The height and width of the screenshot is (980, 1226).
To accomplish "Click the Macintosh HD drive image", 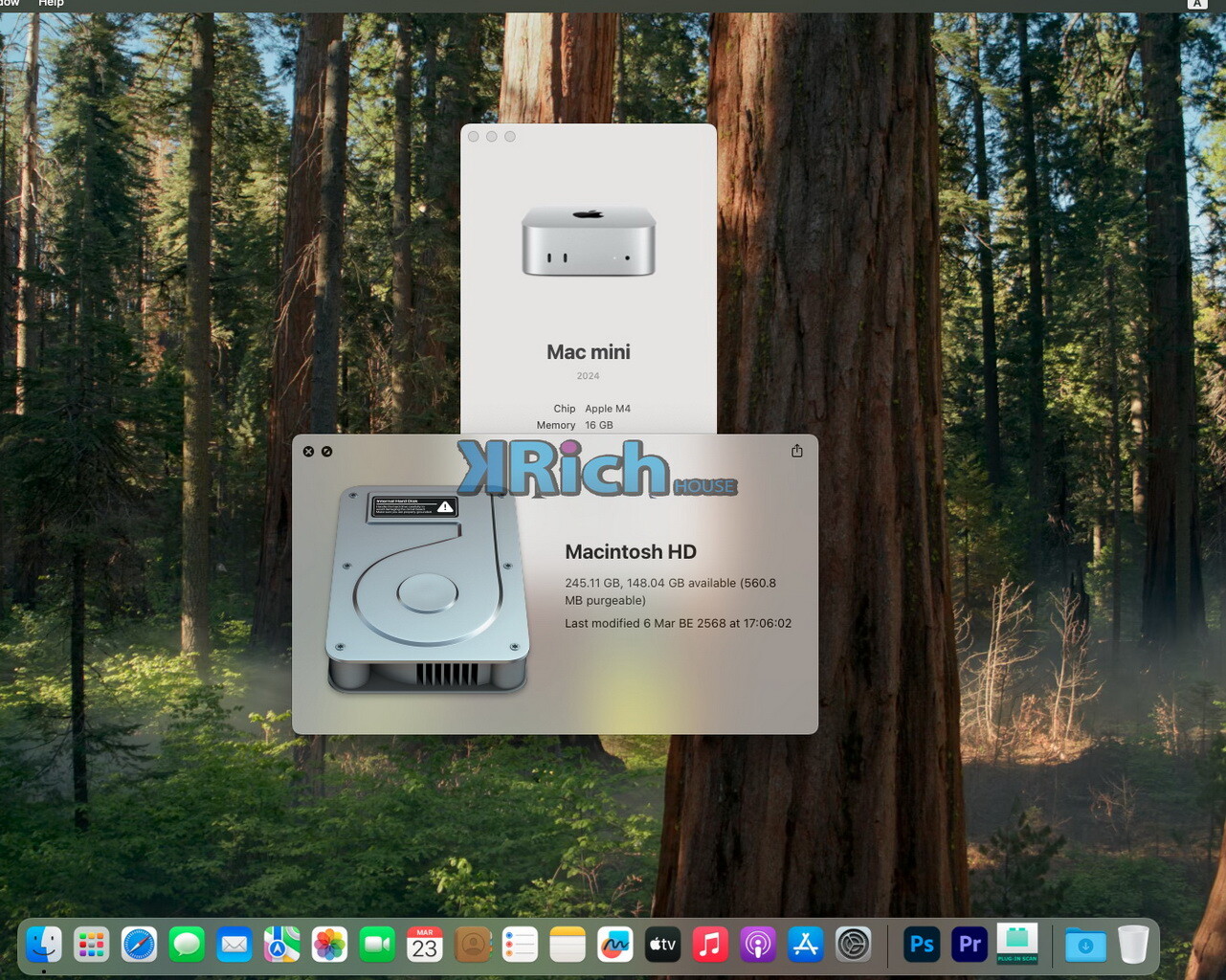I will 427,590.
